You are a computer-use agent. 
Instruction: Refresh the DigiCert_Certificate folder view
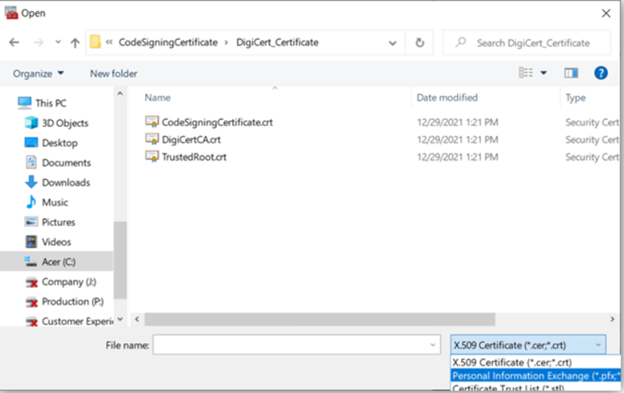[x=419, y=43]
